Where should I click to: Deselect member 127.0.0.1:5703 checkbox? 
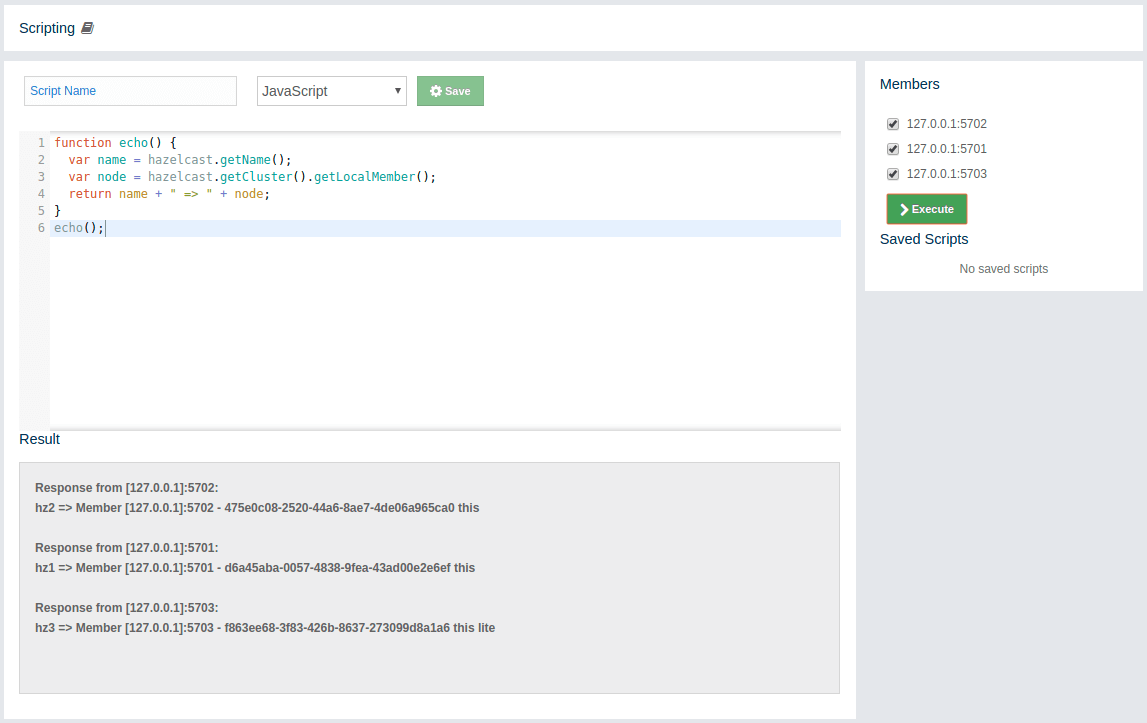pyautogui.click(x=893, y=174)
